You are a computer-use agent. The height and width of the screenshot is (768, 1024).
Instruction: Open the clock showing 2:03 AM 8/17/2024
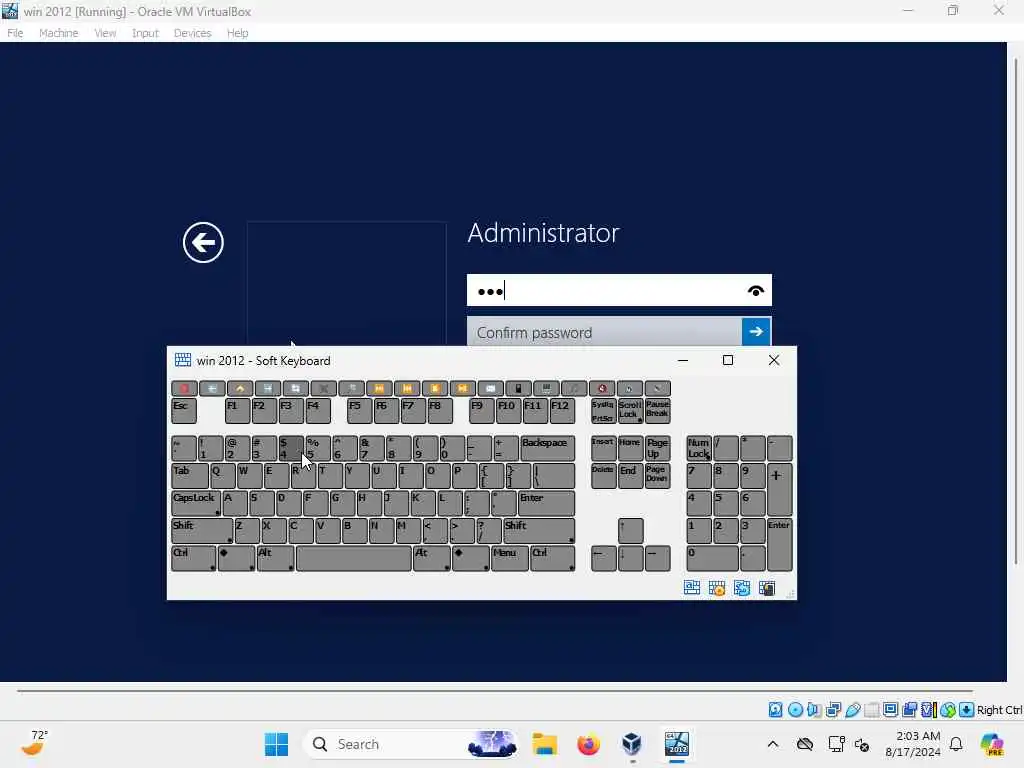pyautogui.click(x=913, y=744)
